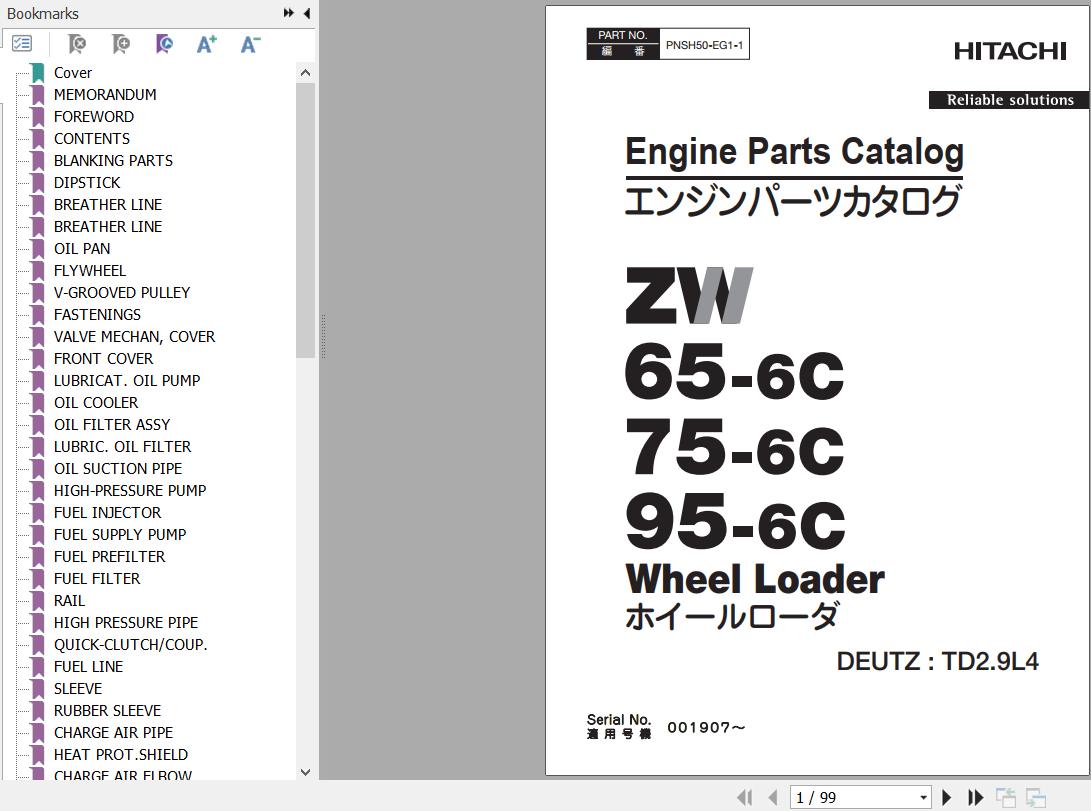Jump to the CONTENTS bookmark
The width and height of the screenshot is (1091, 811).
(92, 138)
